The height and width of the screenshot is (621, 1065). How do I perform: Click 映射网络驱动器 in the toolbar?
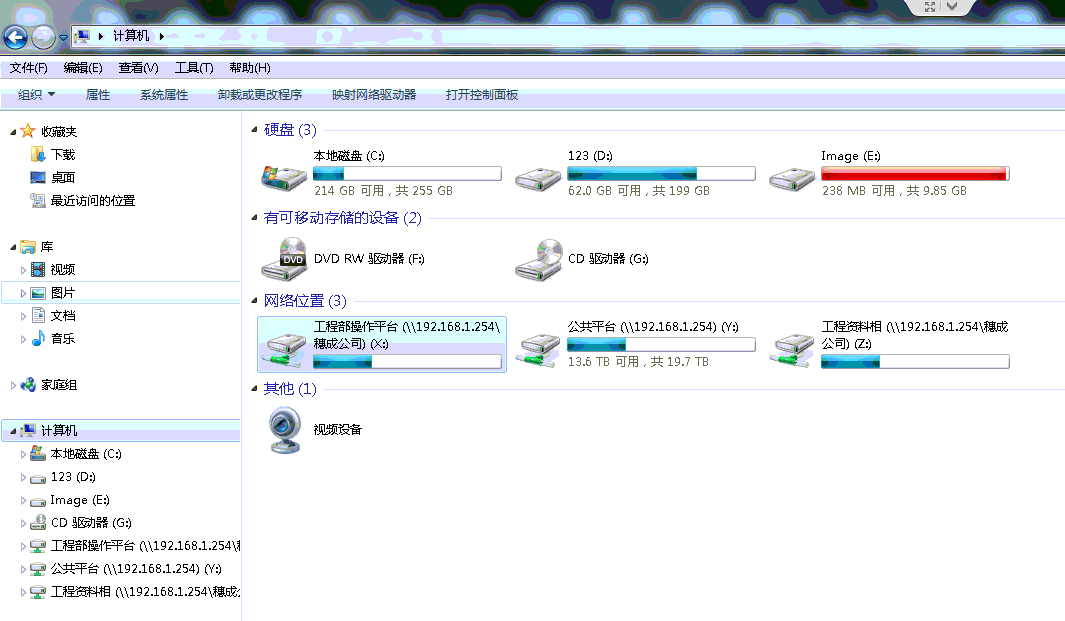pos(374,95)
